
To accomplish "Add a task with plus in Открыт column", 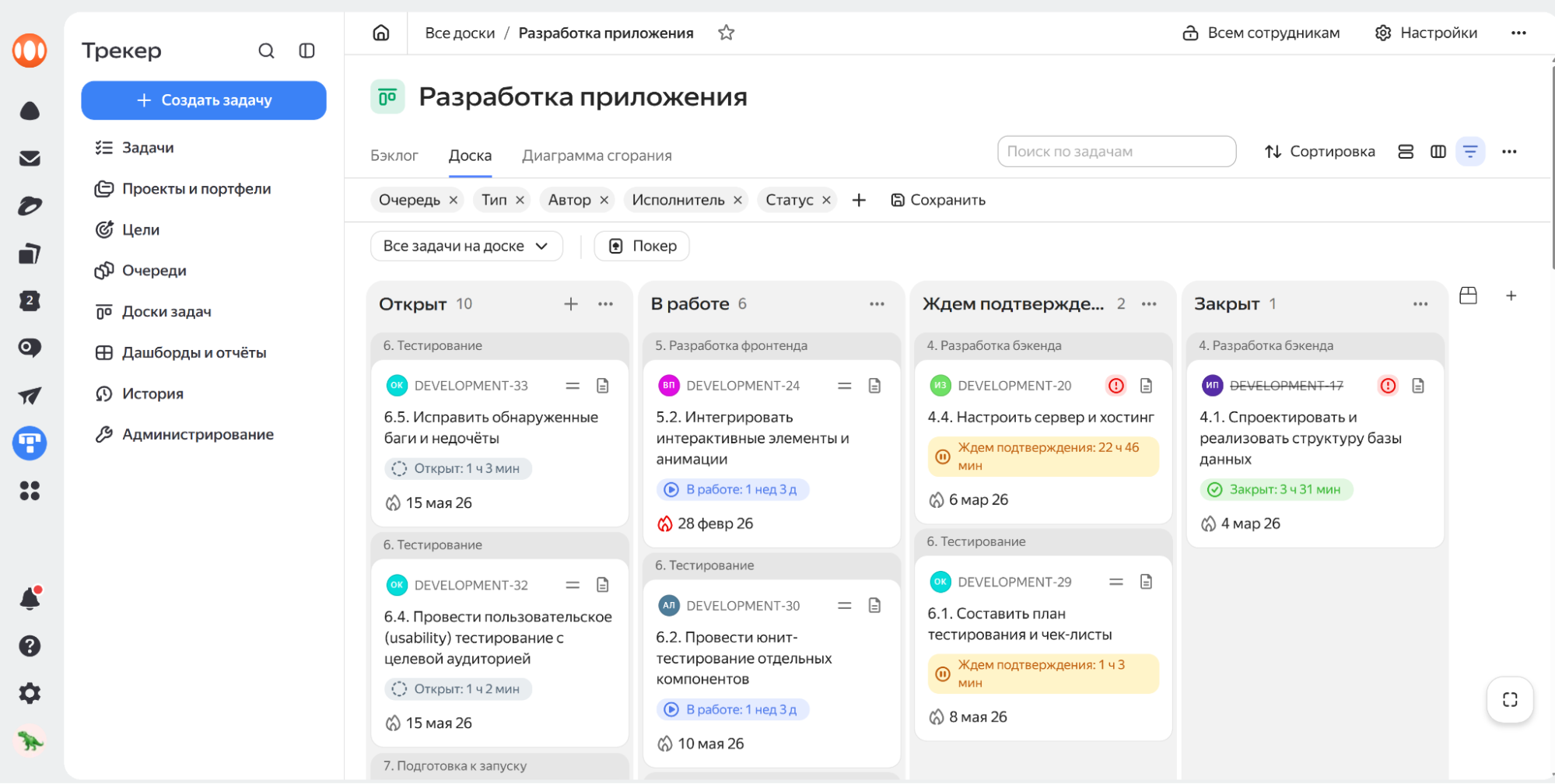I will [571, 304].
